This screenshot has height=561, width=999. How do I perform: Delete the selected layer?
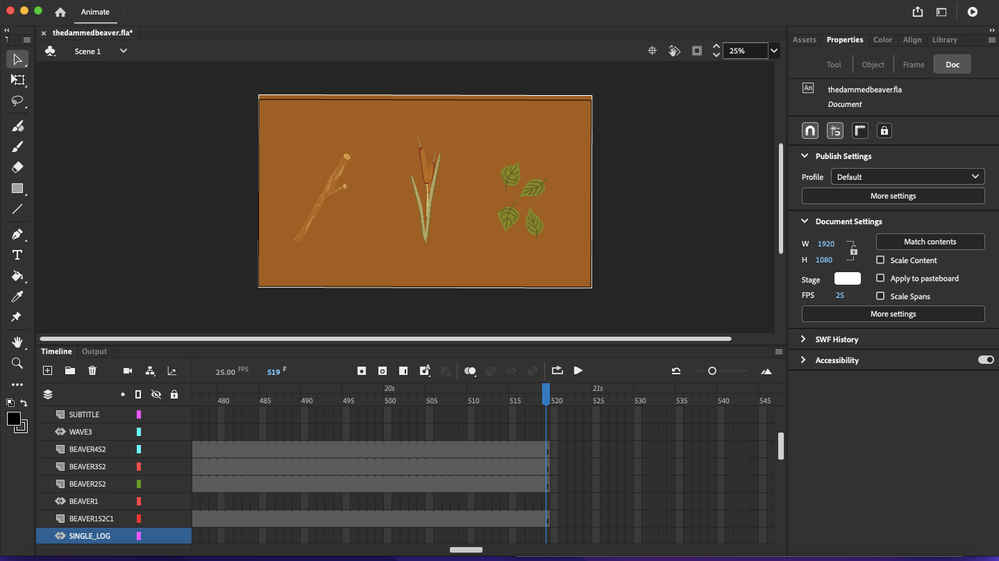tap(92, 371)
